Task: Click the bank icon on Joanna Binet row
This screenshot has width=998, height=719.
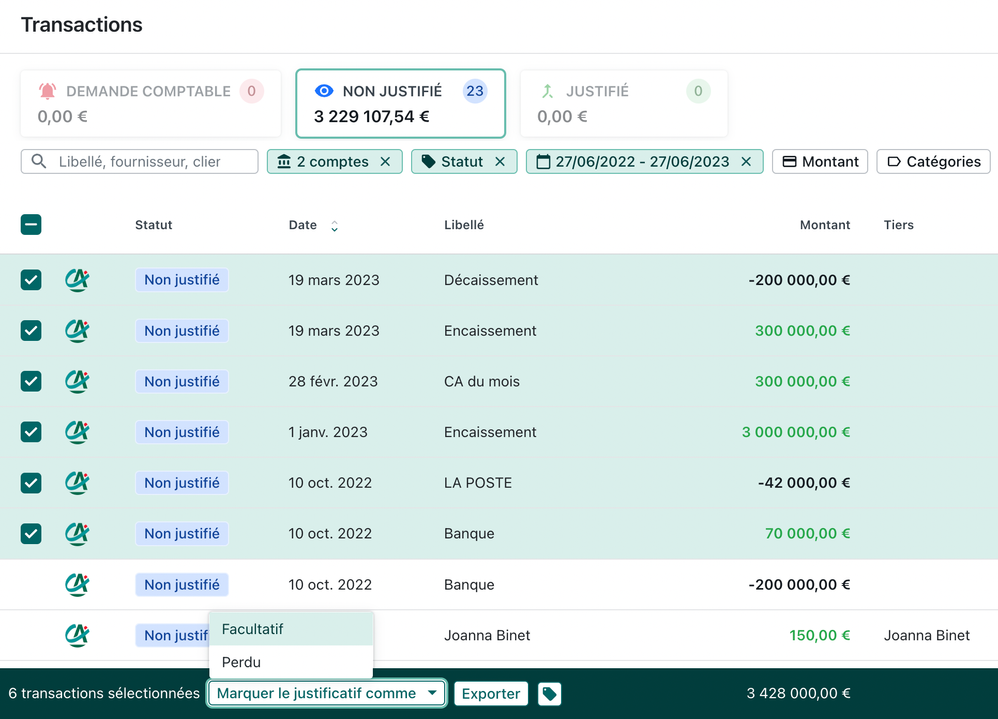Action: tap(77, 635)
